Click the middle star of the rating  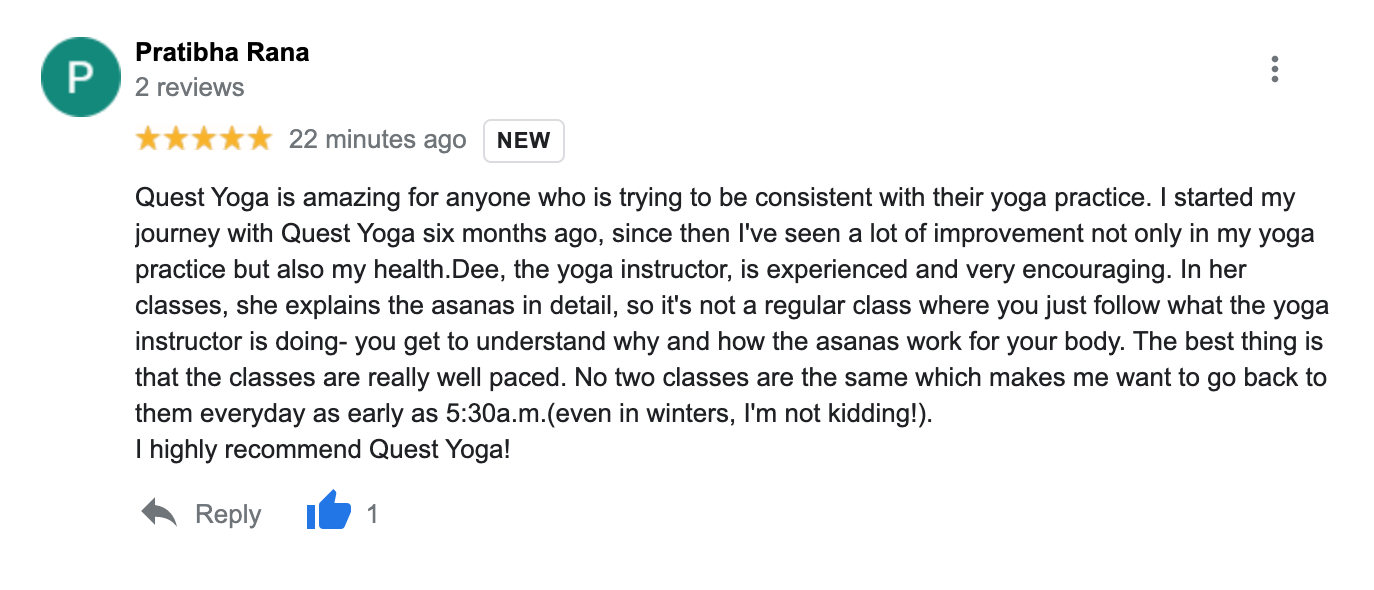204,139
